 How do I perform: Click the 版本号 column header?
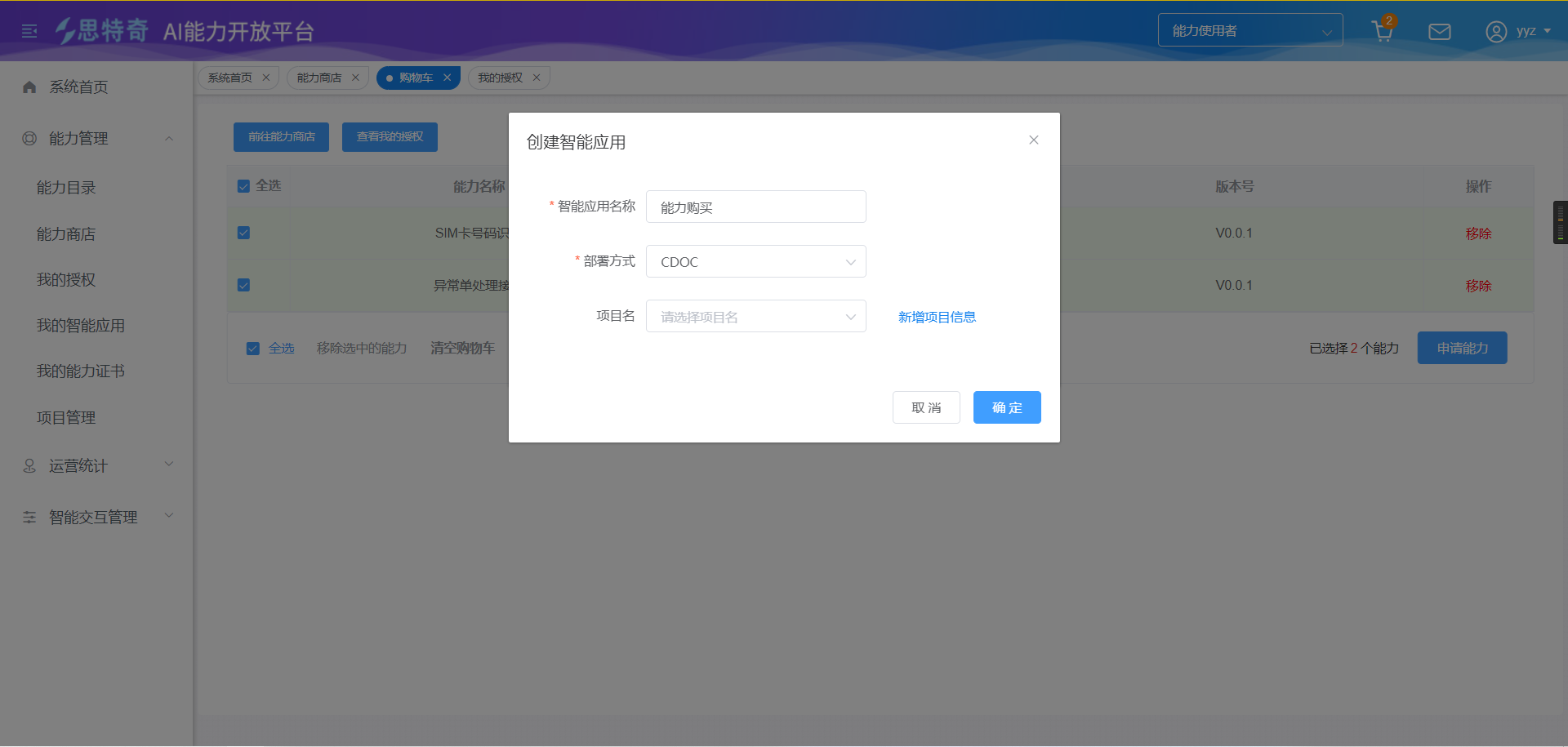[x=1234, y=186]
